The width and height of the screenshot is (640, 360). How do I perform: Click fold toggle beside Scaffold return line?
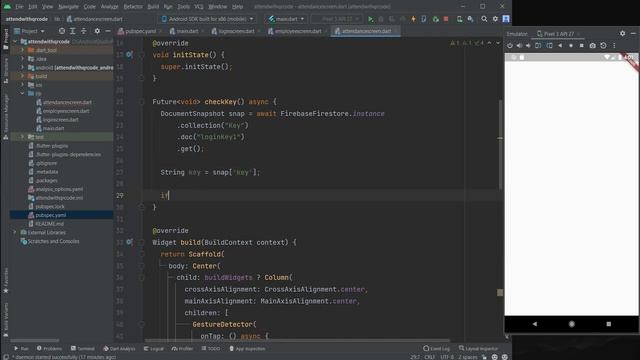tap(141, 254)
